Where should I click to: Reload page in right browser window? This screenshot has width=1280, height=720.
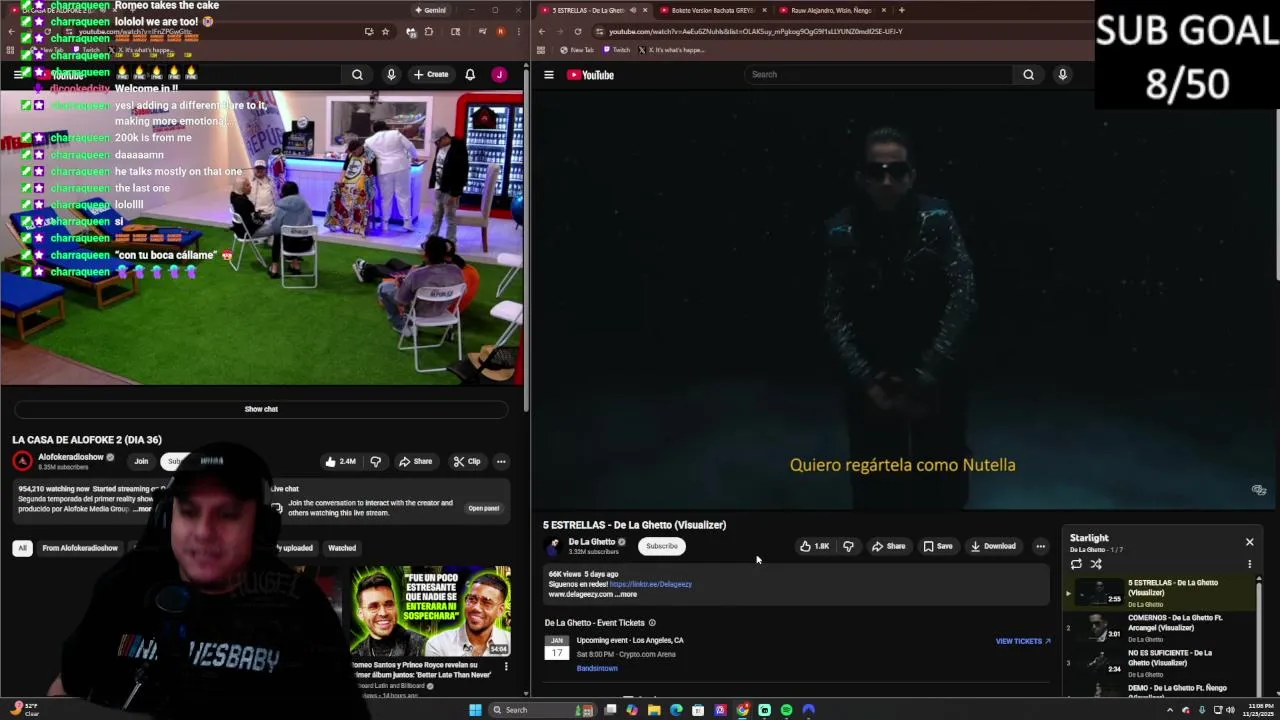(x=578, y=31)
